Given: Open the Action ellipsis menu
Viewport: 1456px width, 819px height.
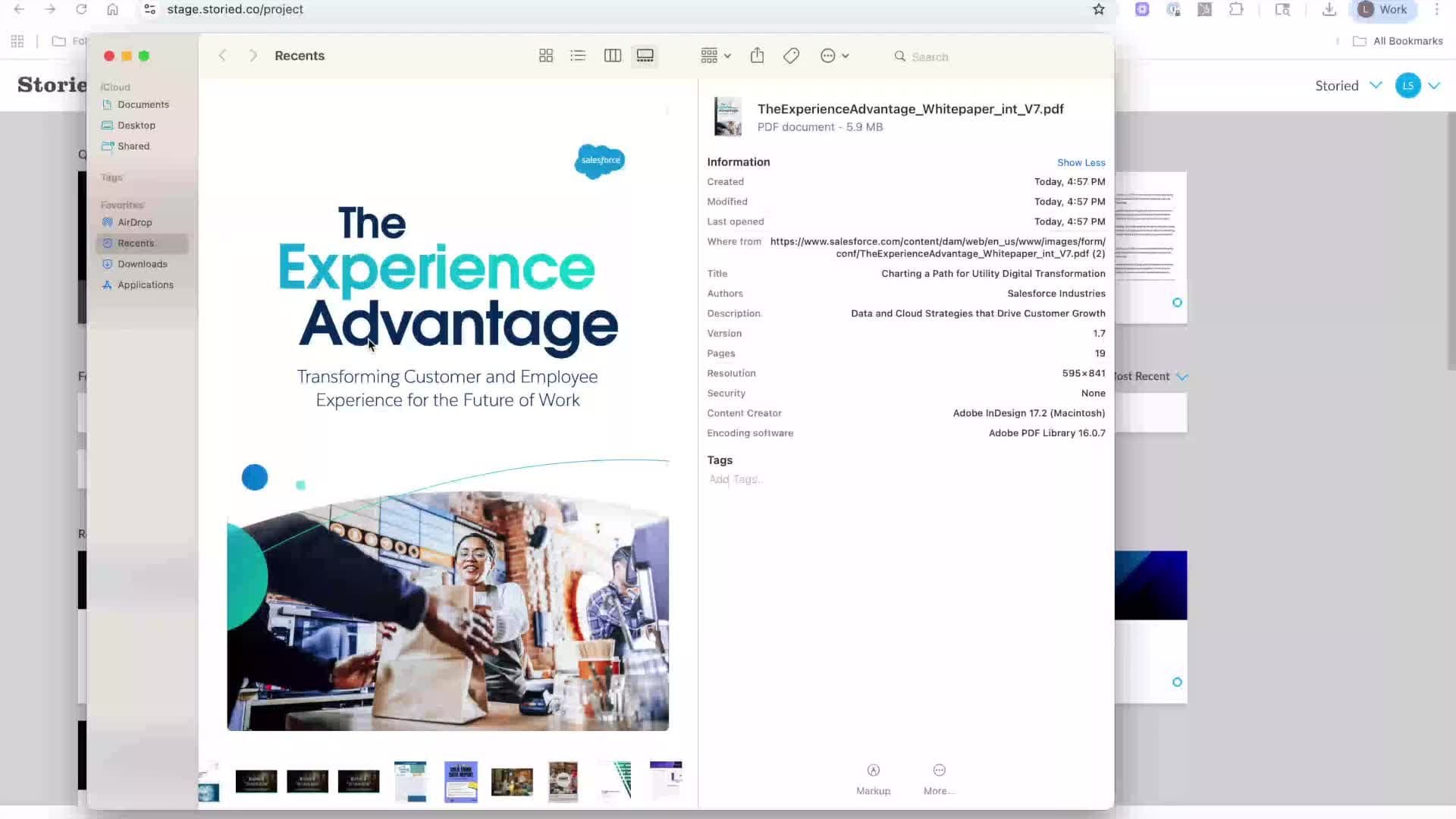Looking at the screenshot, I should [x=834, y=56].
